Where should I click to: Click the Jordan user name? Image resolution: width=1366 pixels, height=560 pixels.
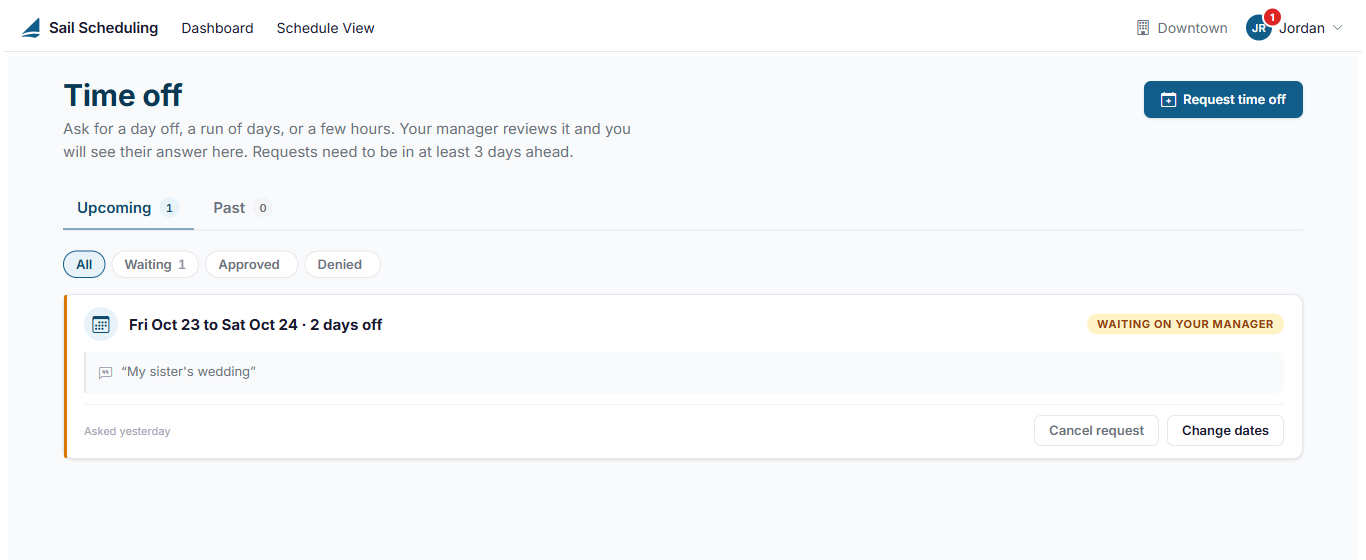(1302, 28)
